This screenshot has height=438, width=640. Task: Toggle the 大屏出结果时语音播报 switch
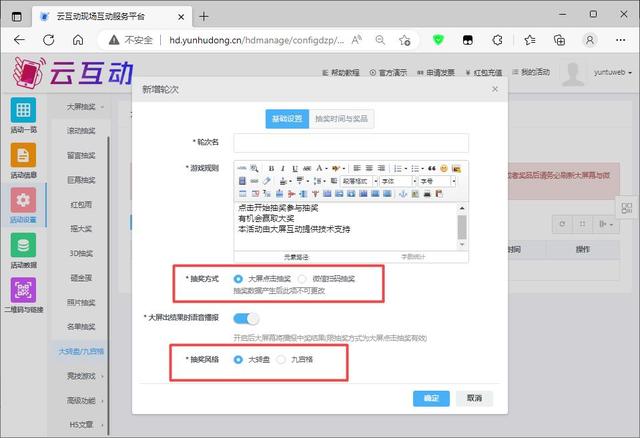coord(246,319)
